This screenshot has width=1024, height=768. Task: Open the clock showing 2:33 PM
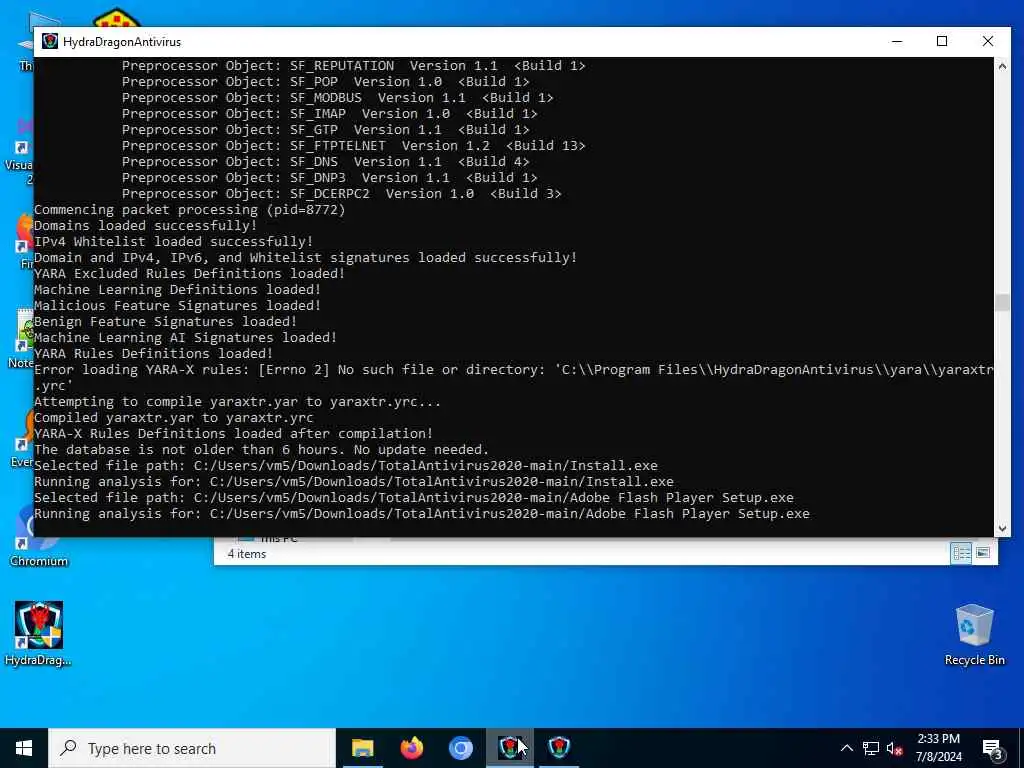click(938, 748)
